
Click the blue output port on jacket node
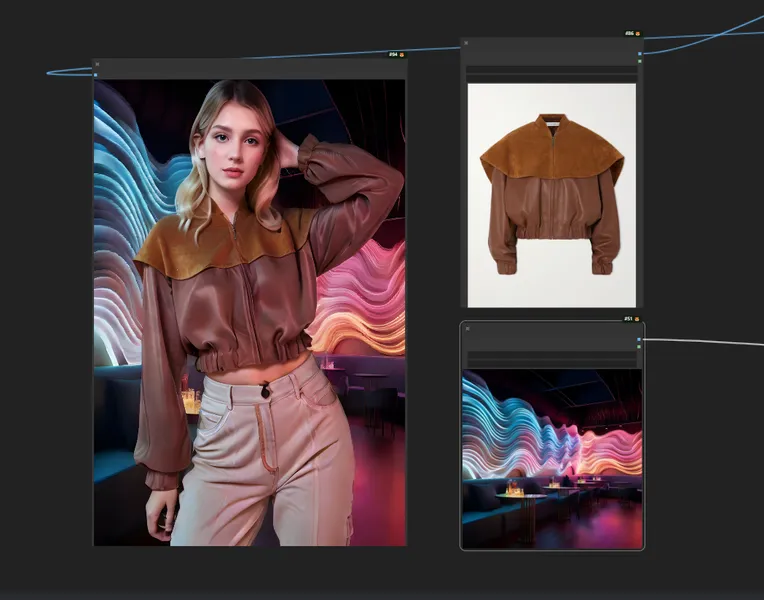[x=639, y=53]
